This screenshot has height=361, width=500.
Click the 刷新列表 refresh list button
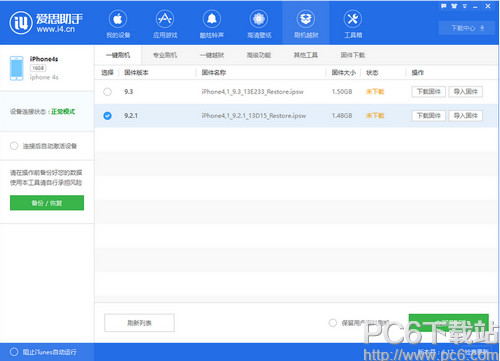[x=139, y=323]
